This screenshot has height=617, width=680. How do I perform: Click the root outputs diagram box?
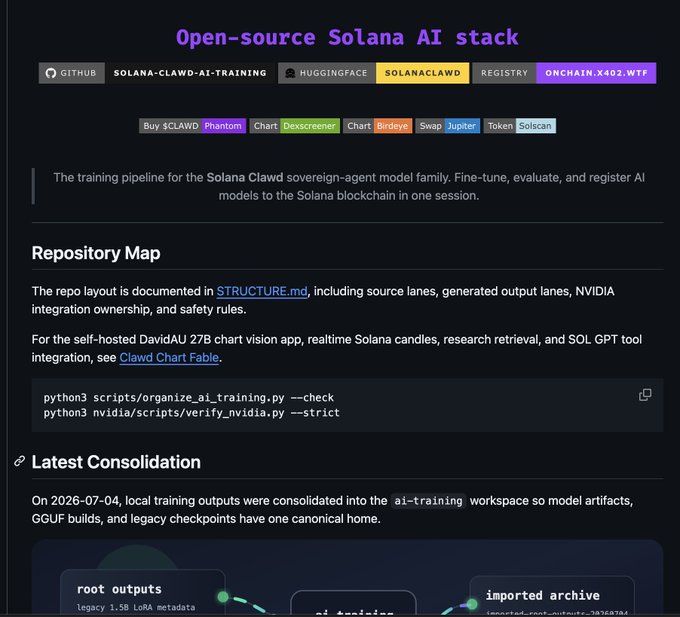[x=143, y=592]
